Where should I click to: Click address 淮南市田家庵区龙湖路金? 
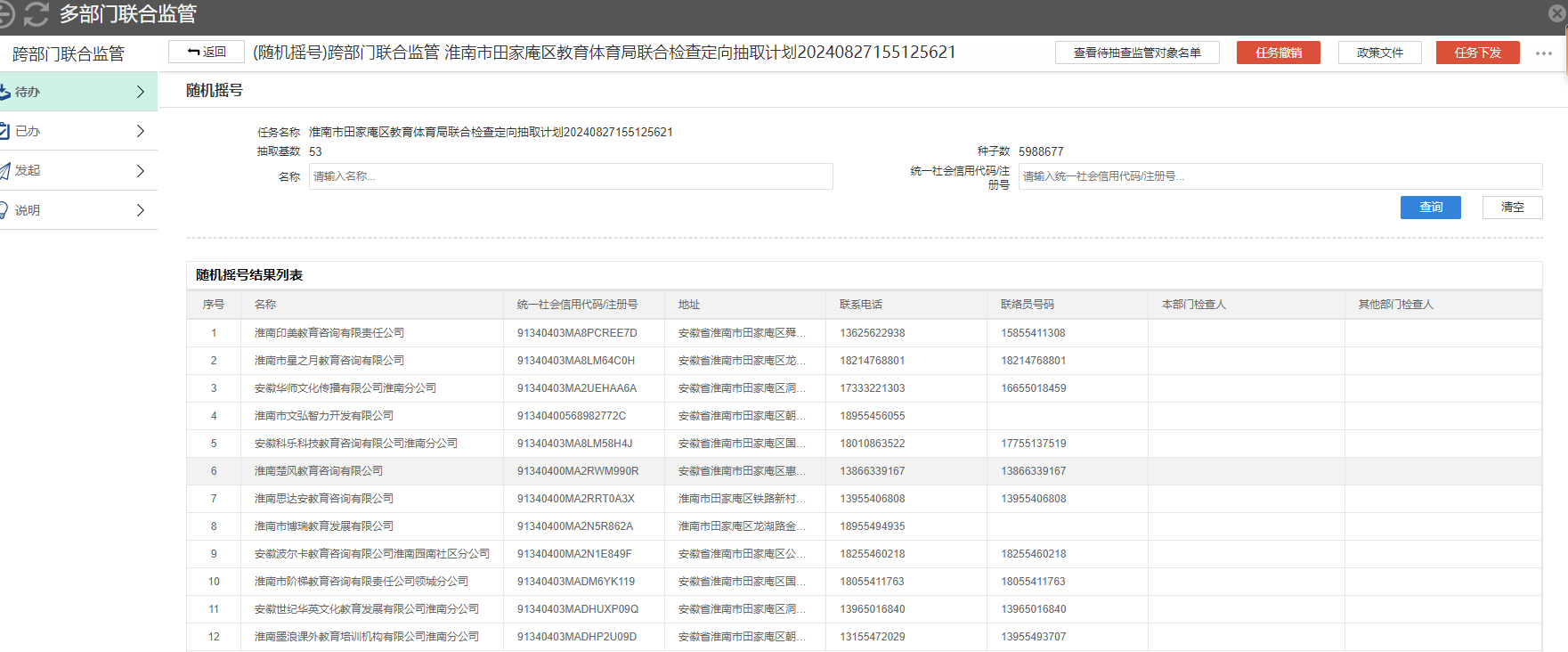click(742, 526)
